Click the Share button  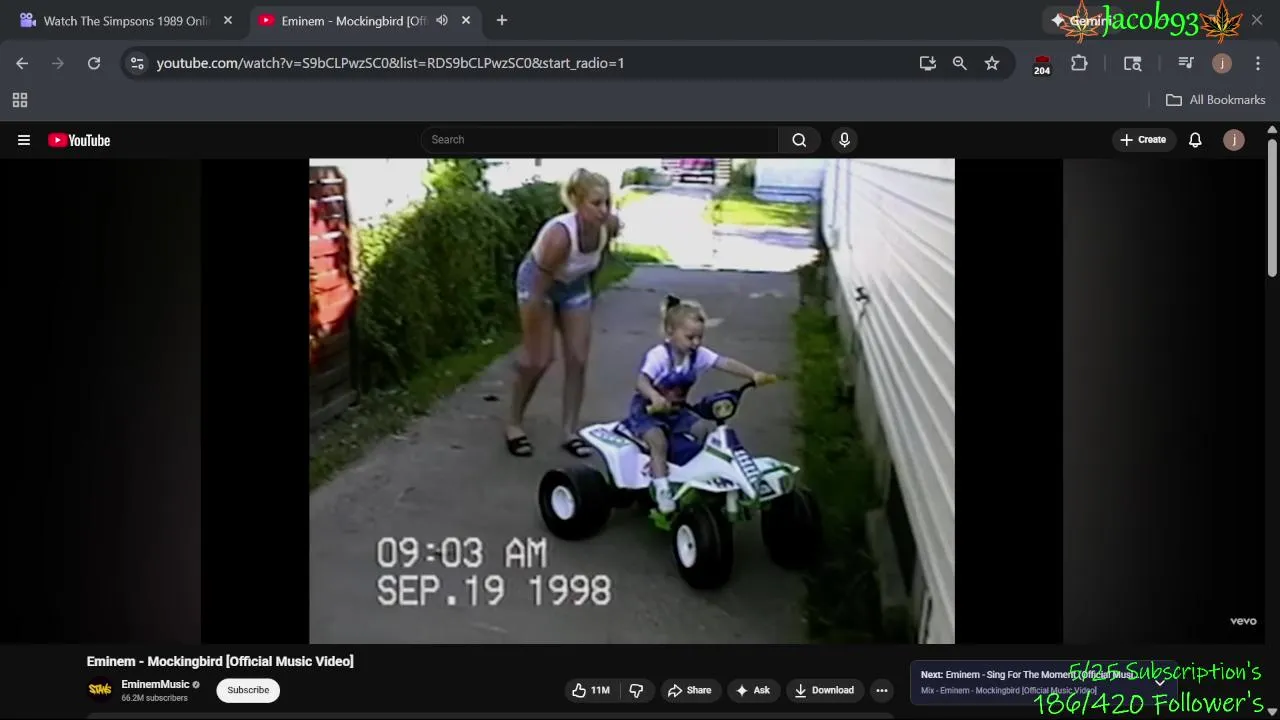click(689, 690)
